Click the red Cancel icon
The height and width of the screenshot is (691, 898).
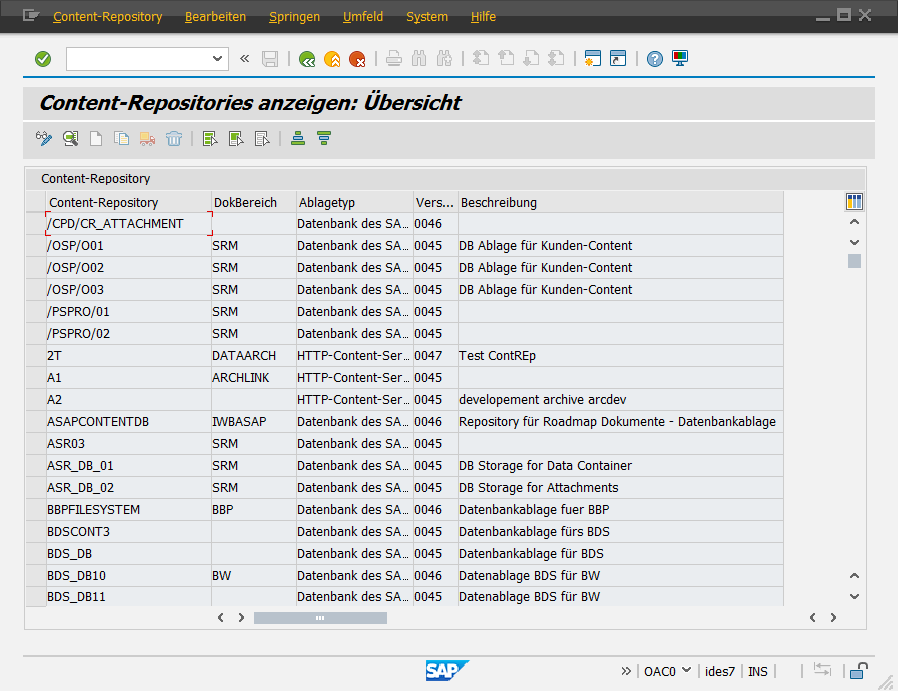(x=357, y=59)
